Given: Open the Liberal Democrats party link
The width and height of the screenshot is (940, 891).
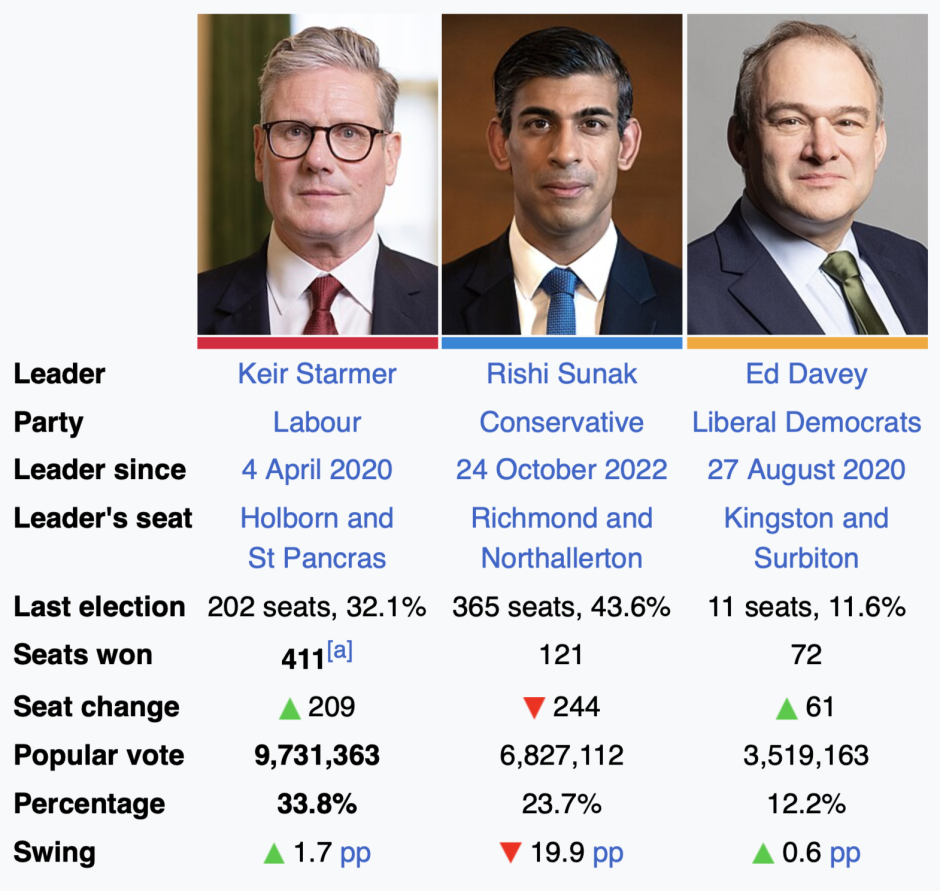Looking at the screenshot, I should pos(806,422).
